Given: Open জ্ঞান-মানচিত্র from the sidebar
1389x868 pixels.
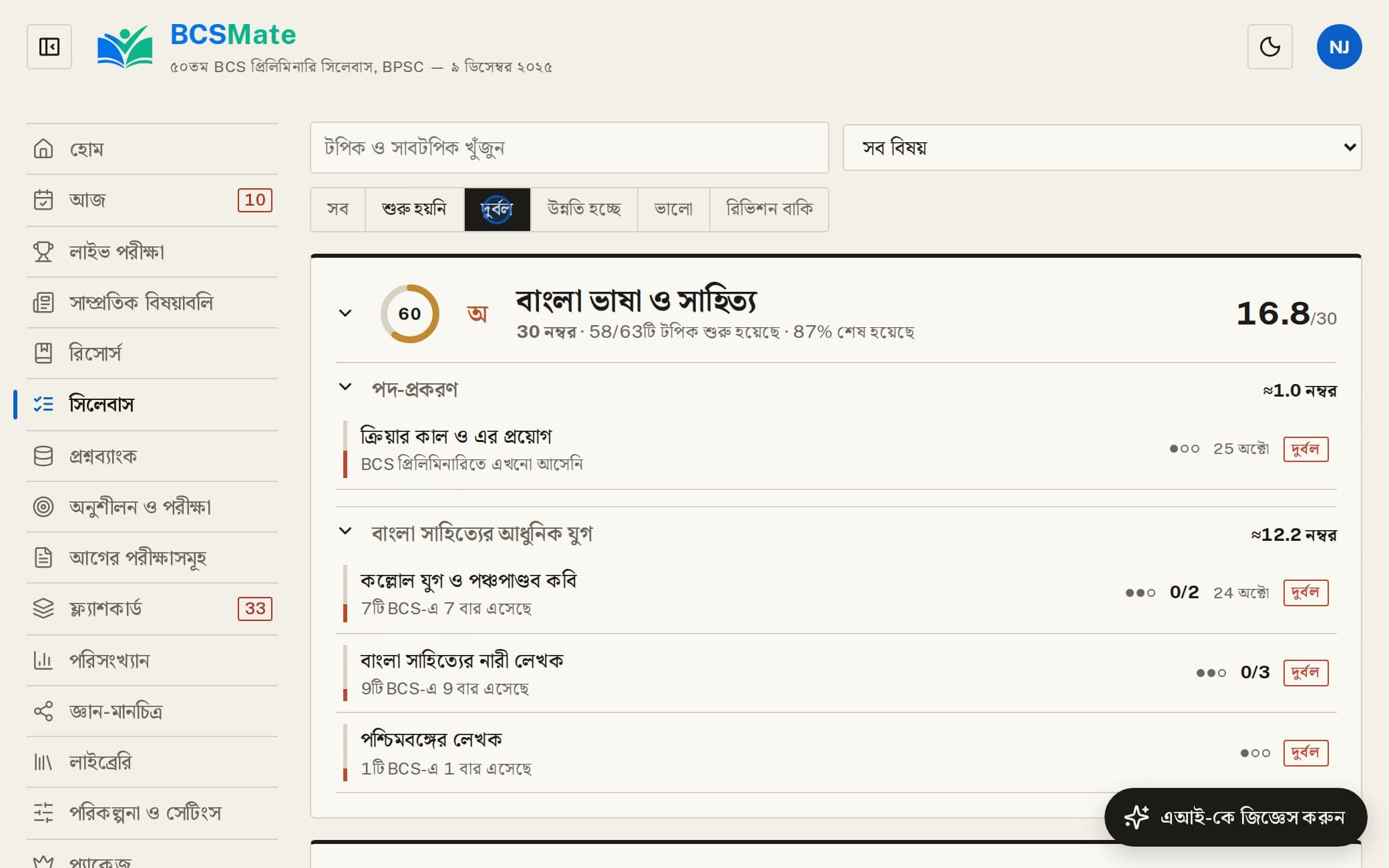Looking at the screenshot, I should [152, 711].
